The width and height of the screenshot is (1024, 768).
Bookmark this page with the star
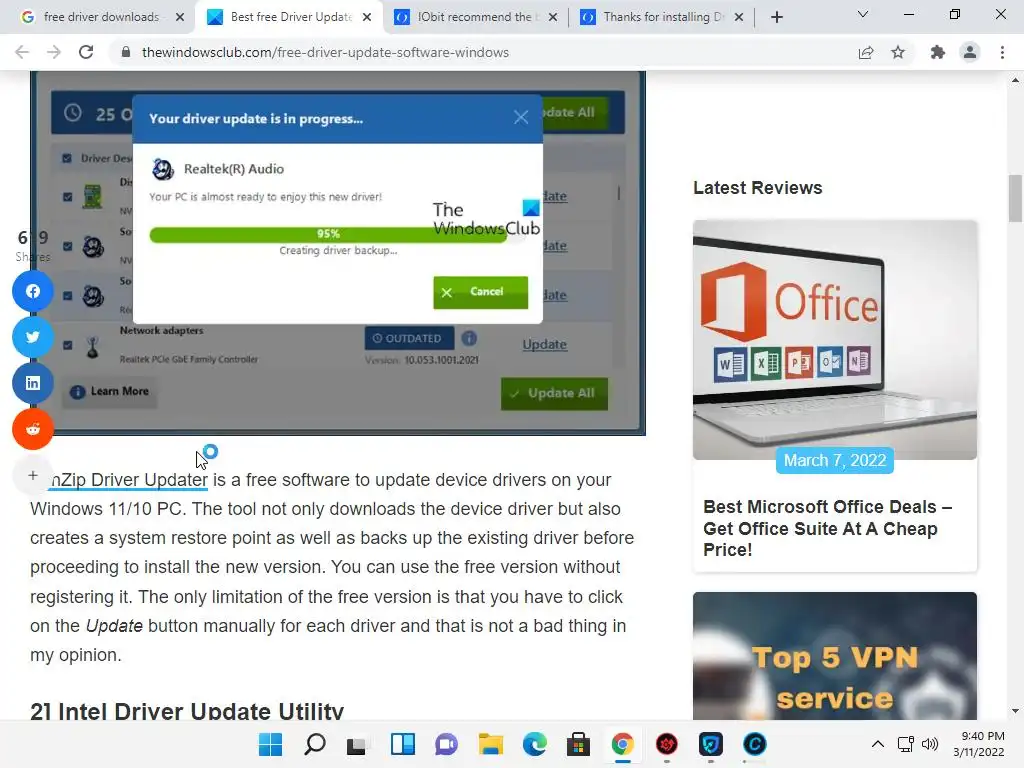pyautogui.click(x=898, y=52)
